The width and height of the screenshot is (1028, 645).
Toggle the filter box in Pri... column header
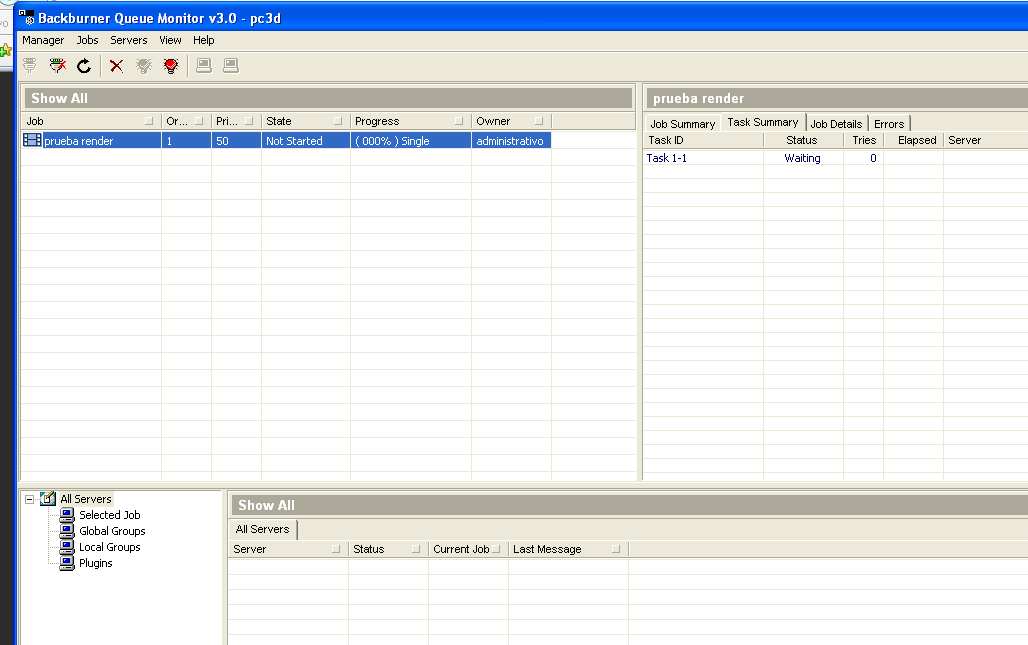pos(248,121)
